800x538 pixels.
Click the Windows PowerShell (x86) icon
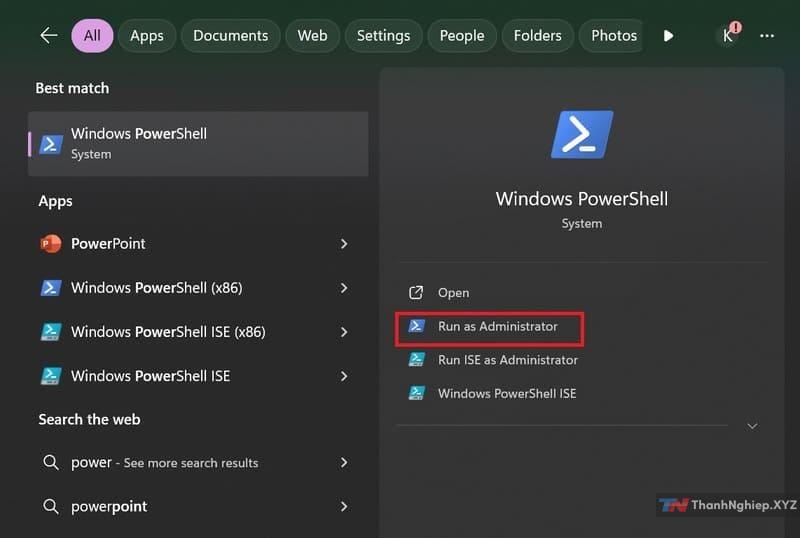51,288
